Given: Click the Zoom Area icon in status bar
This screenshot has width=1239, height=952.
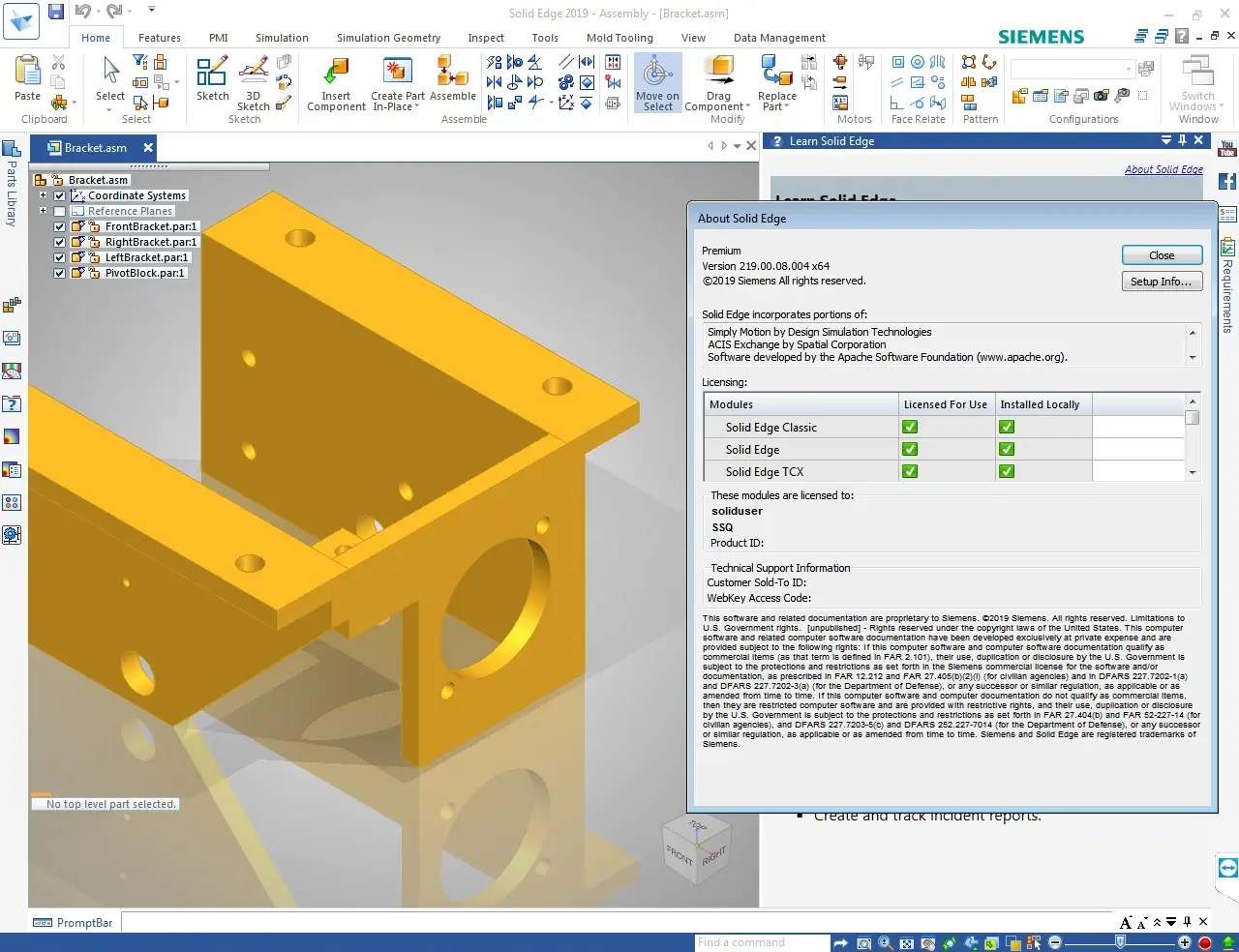Looking at the screenshot, I should point(863,943).
